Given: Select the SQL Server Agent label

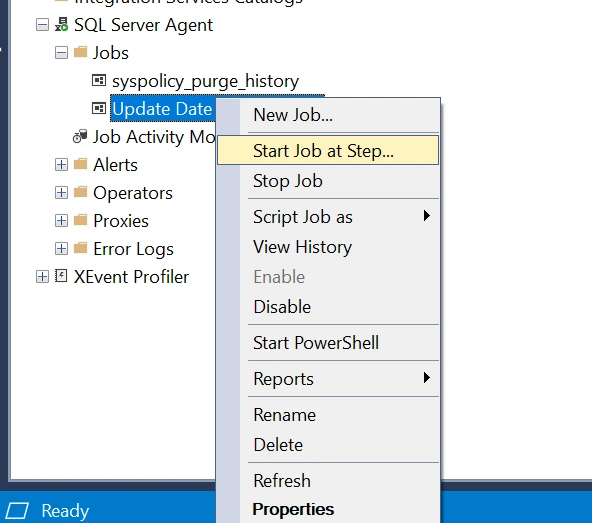Looking at the screenshot, I should (x=143, y=25).
